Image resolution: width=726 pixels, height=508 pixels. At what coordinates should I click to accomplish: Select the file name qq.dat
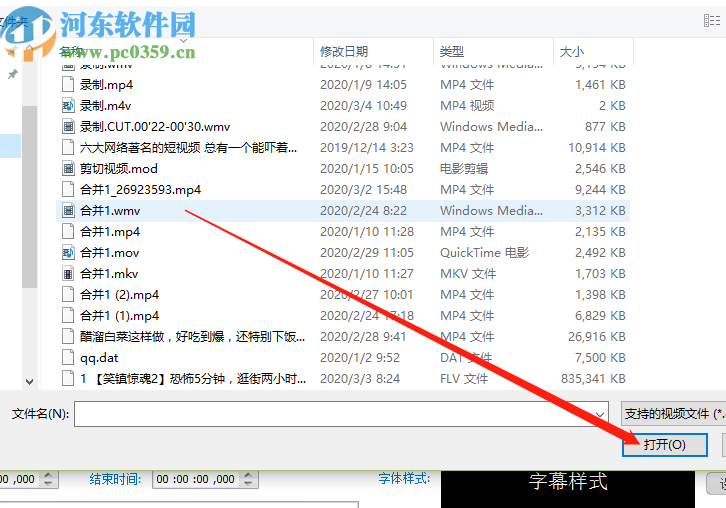99,357
